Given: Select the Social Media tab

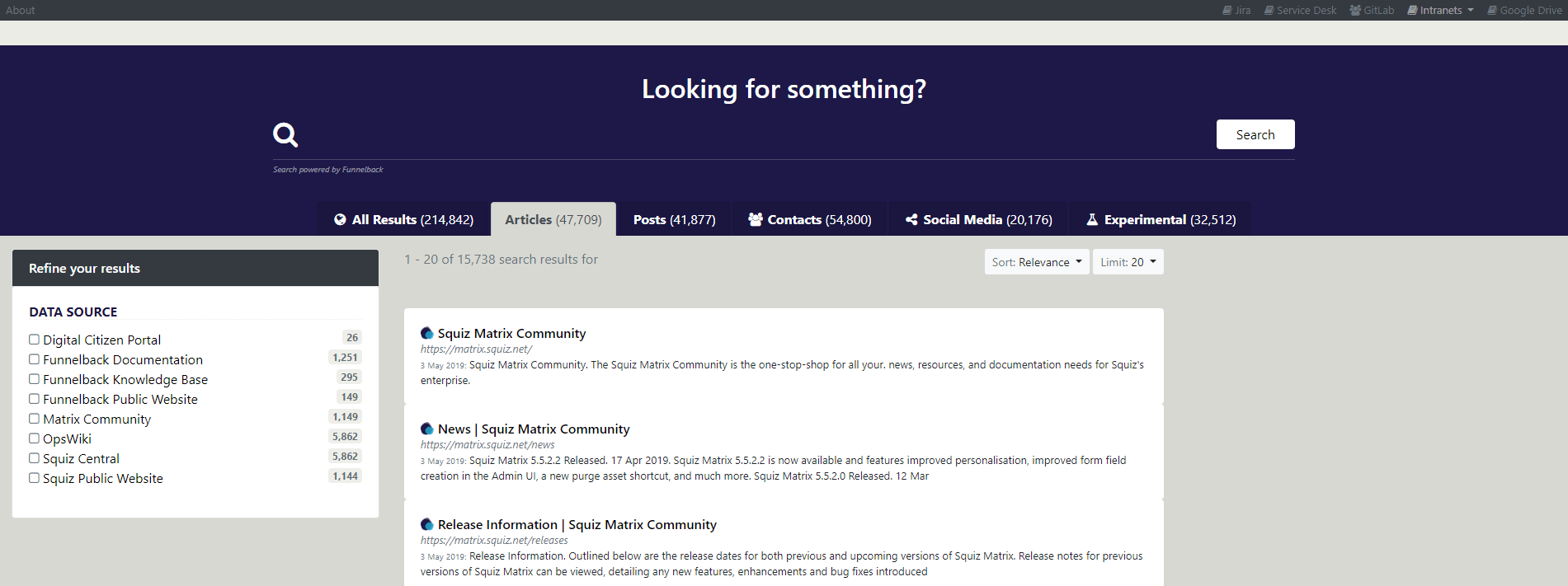Looking at the screenshot, I should point(978,220).
